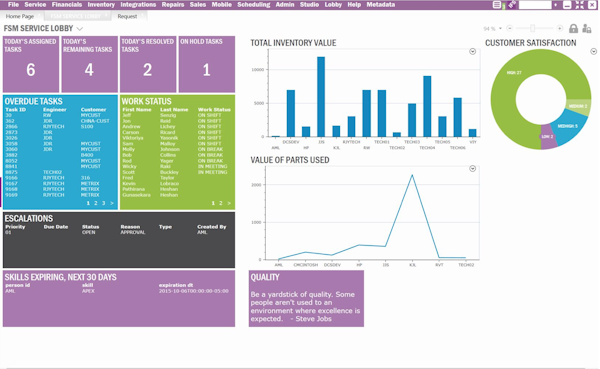600x369 pixels.
Task: Go to next page arrow in Work Status
Action: (229, 203)
